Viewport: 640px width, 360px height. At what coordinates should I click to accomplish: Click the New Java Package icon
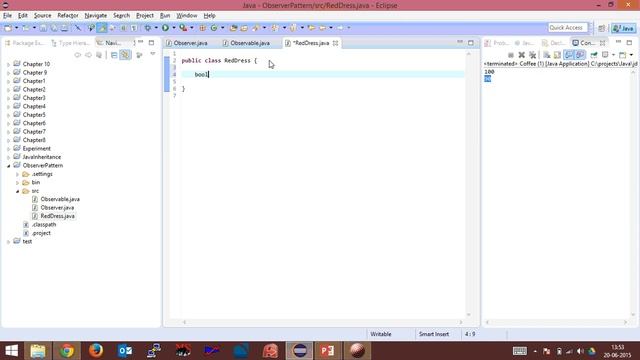click(202, 28)
